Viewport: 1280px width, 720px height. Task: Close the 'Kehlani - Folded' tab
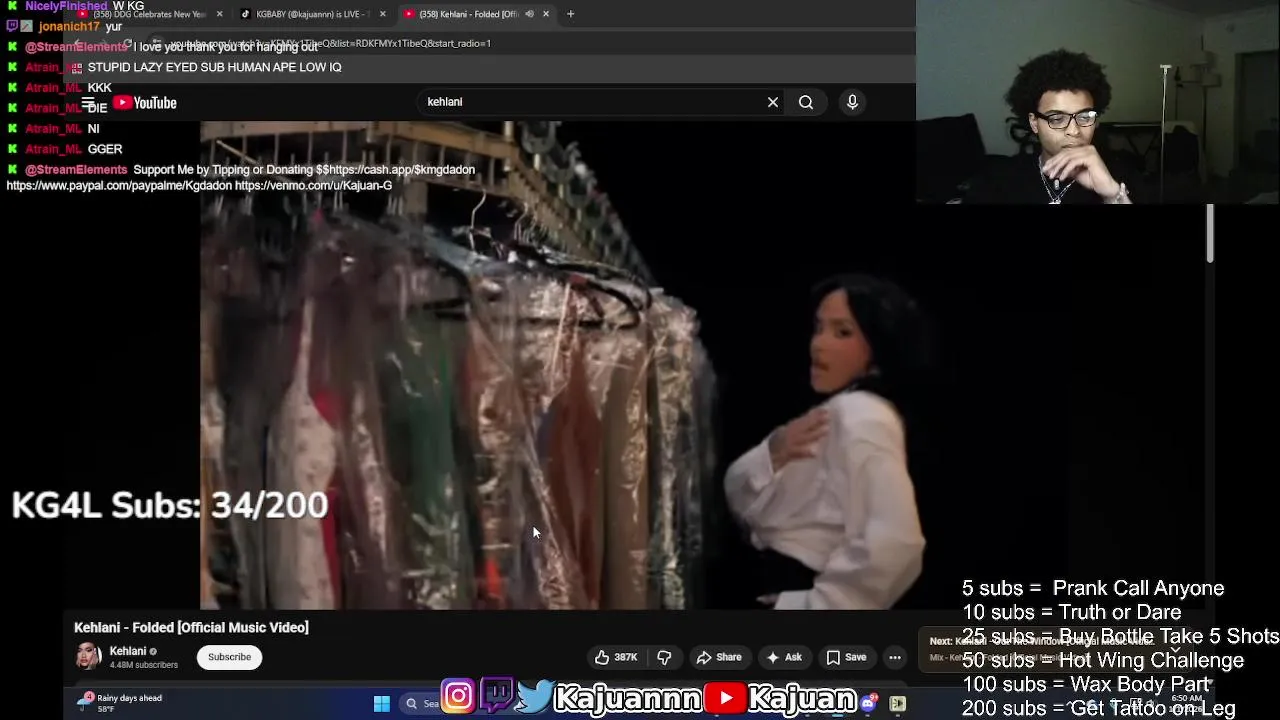point(545,14)
